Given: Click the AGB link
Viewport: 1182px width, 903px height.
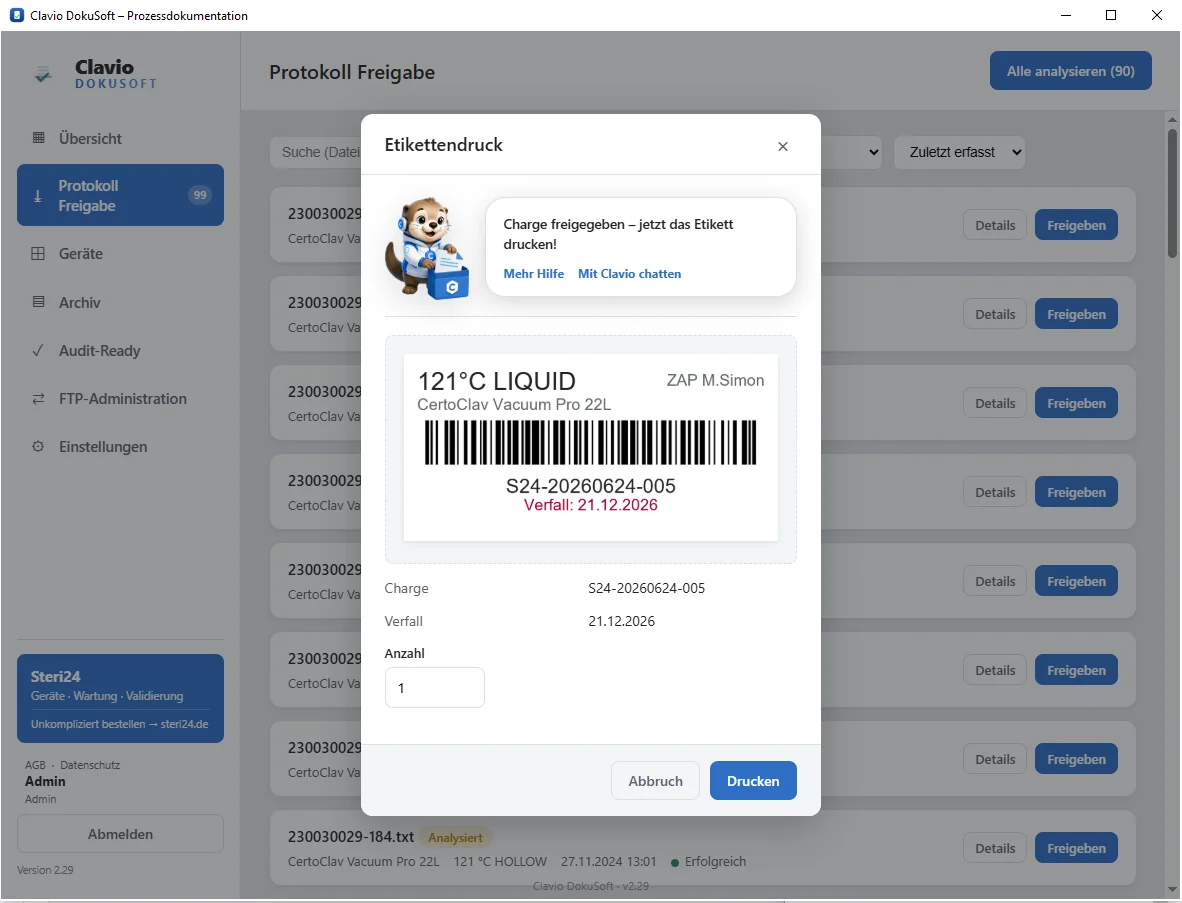Looking at the screenshot, I should pos(35,765).
